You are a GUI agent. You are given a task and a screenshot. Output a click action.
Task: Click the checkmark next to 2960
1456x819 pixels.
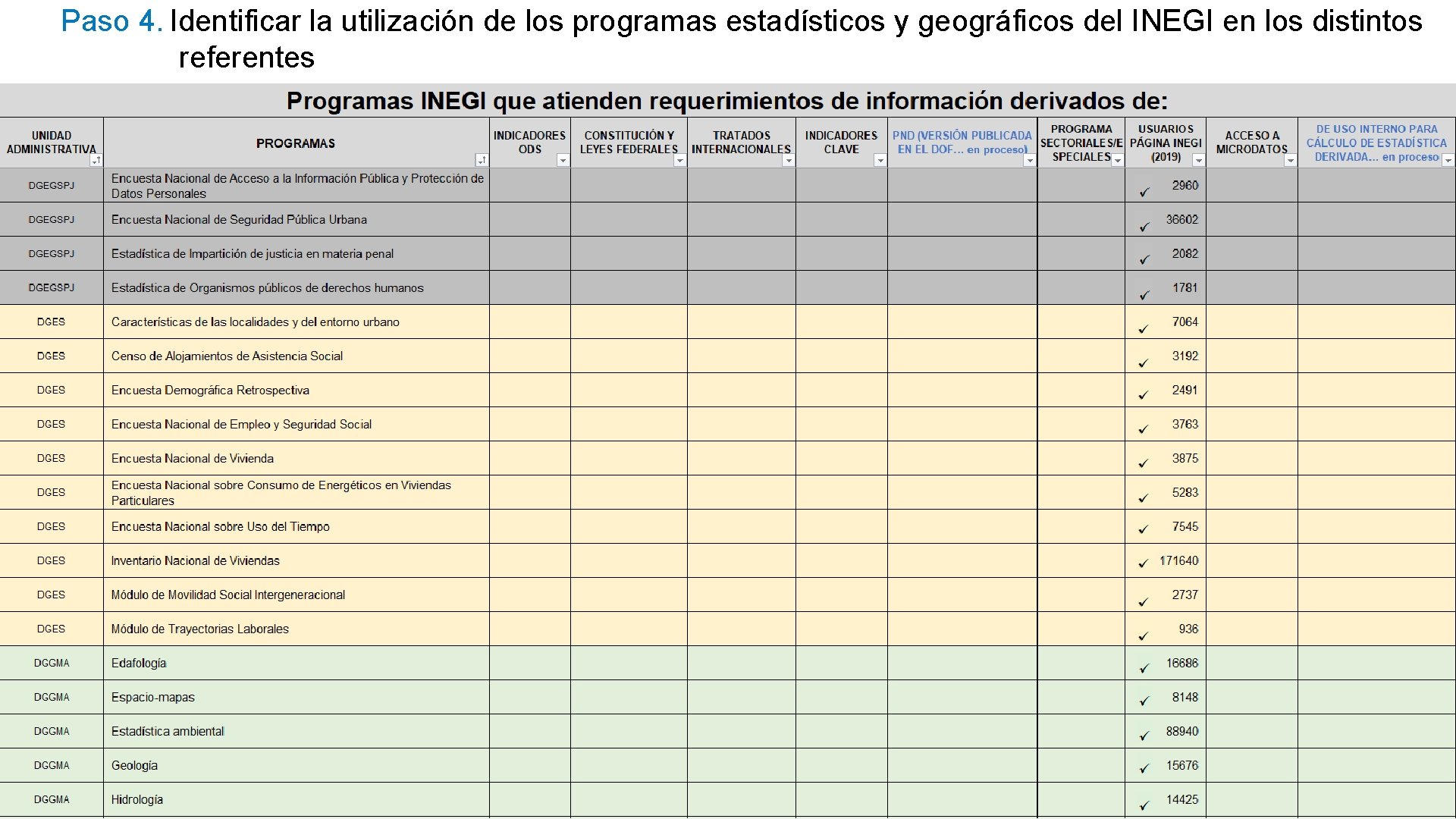1144,193
